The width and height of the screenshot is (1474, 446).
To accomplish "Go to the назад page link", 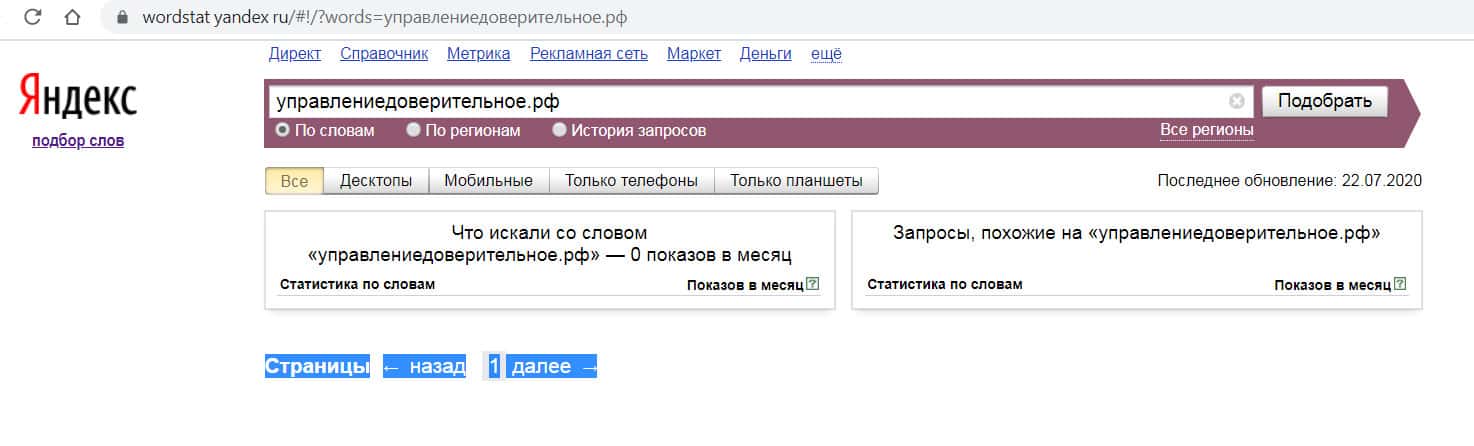I will [x=424, y=367].
